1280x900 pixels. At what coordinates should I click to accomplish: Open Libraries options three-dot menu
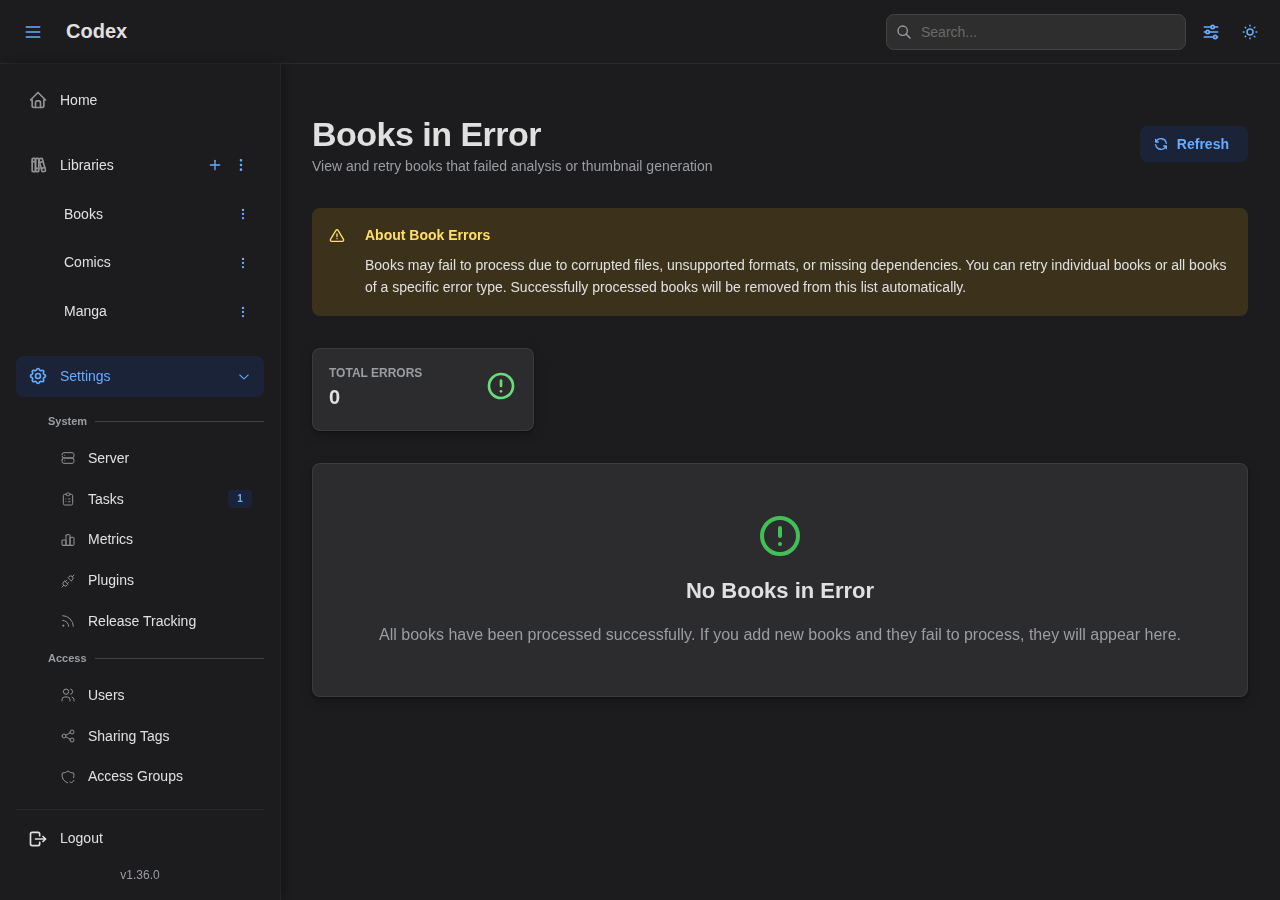pos(241,165)
